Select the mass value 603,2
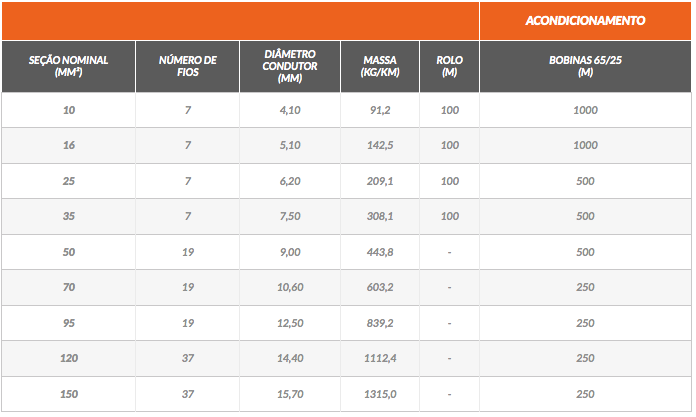This screenshot has height=417, width=696. (380, 287)
